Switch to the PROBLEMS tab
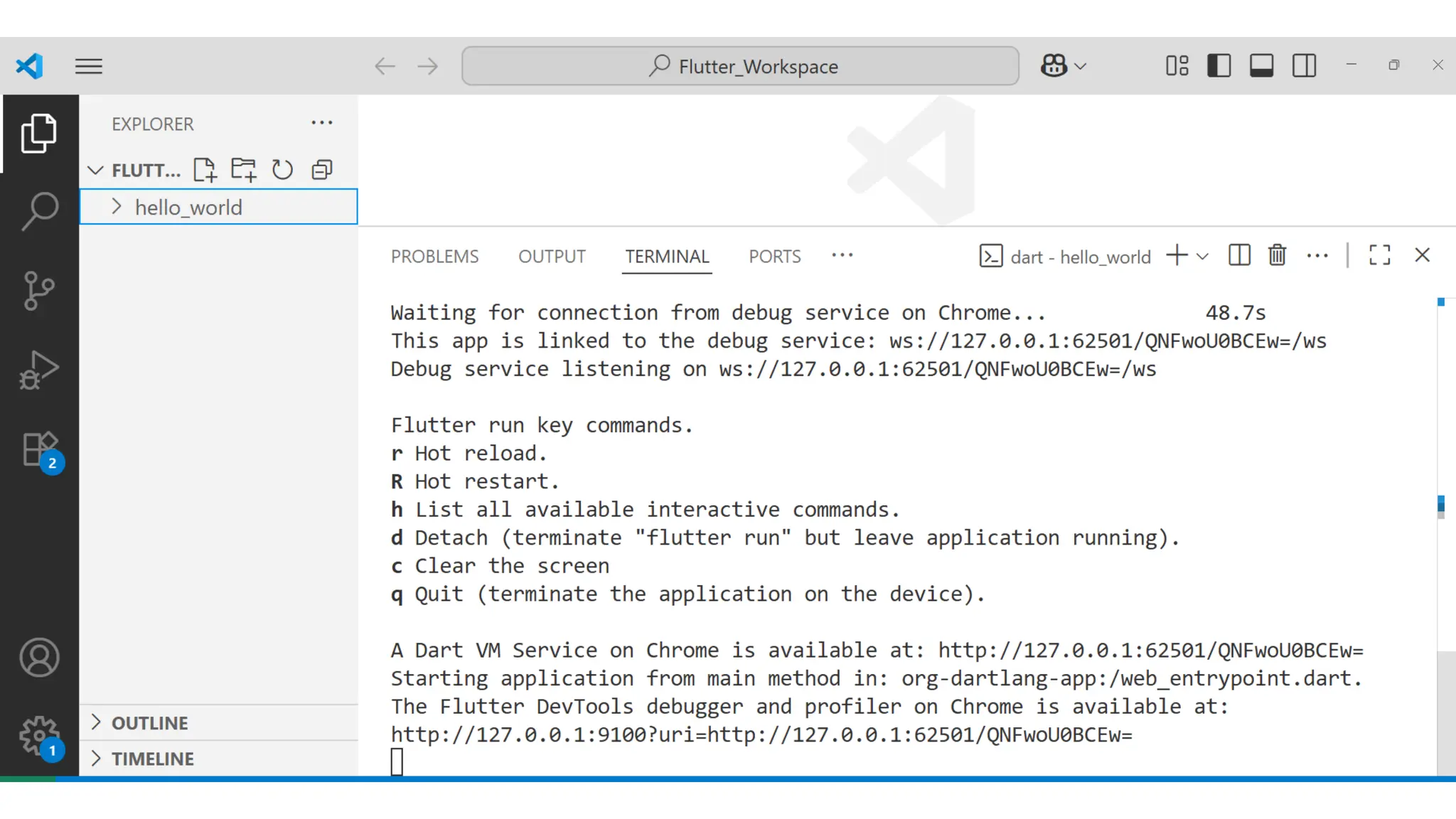Viewport: 1456px width, 819px height. pyautogui.click(x=434, y=257)
